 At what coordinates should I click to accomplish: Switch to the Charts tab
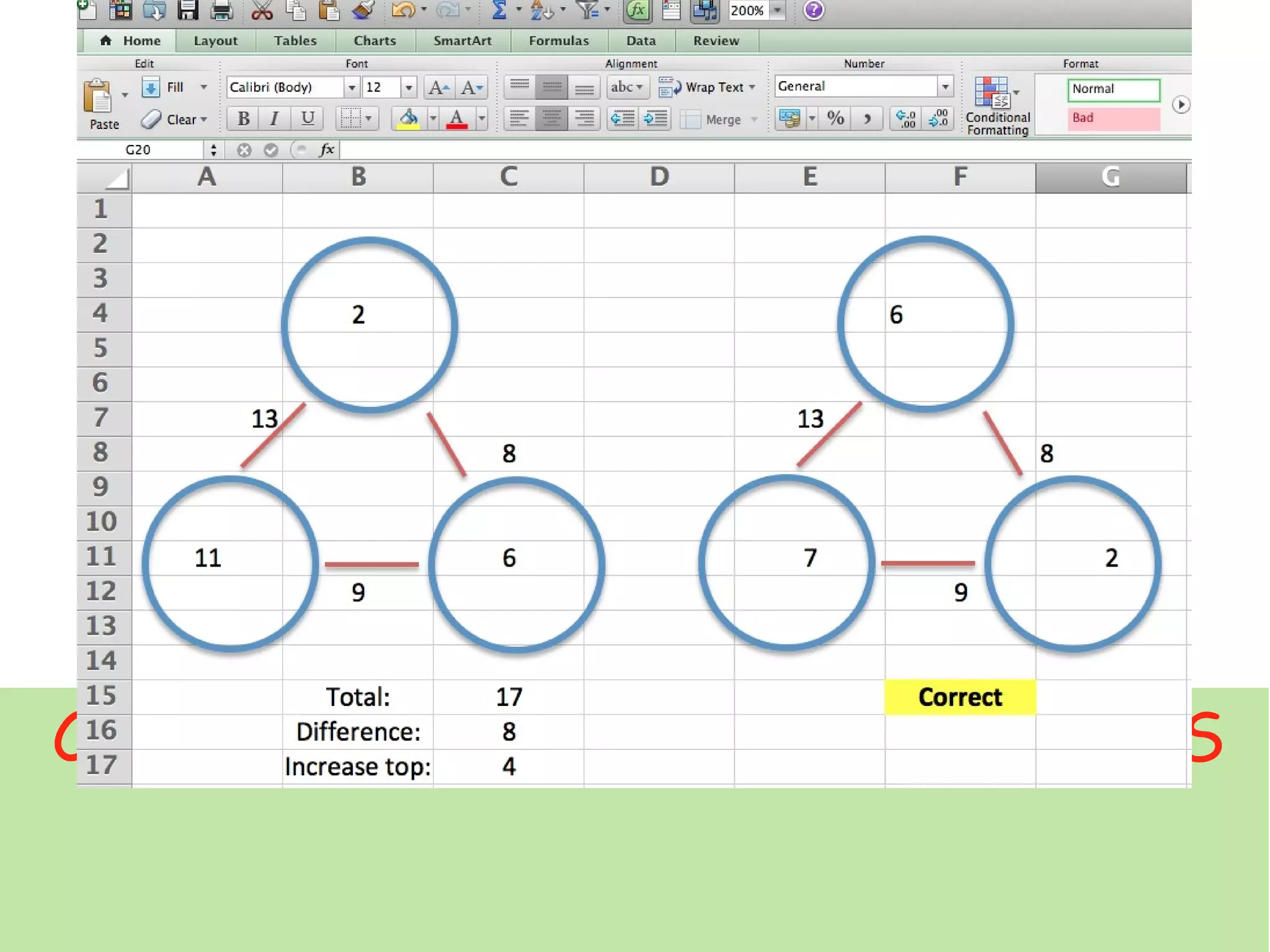(375, 41)
